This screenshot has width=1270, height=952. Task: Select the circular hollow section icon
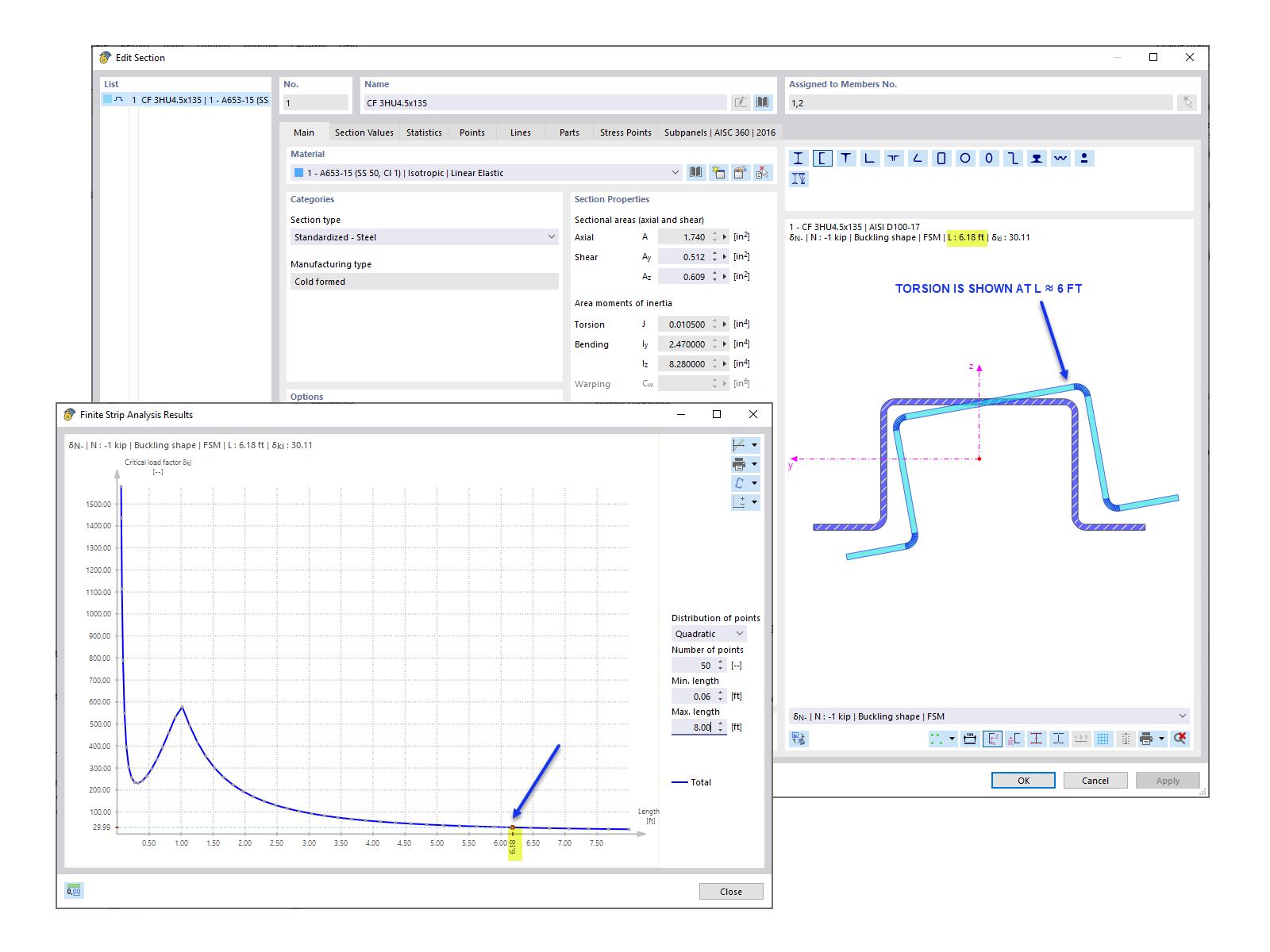(965, 158)
